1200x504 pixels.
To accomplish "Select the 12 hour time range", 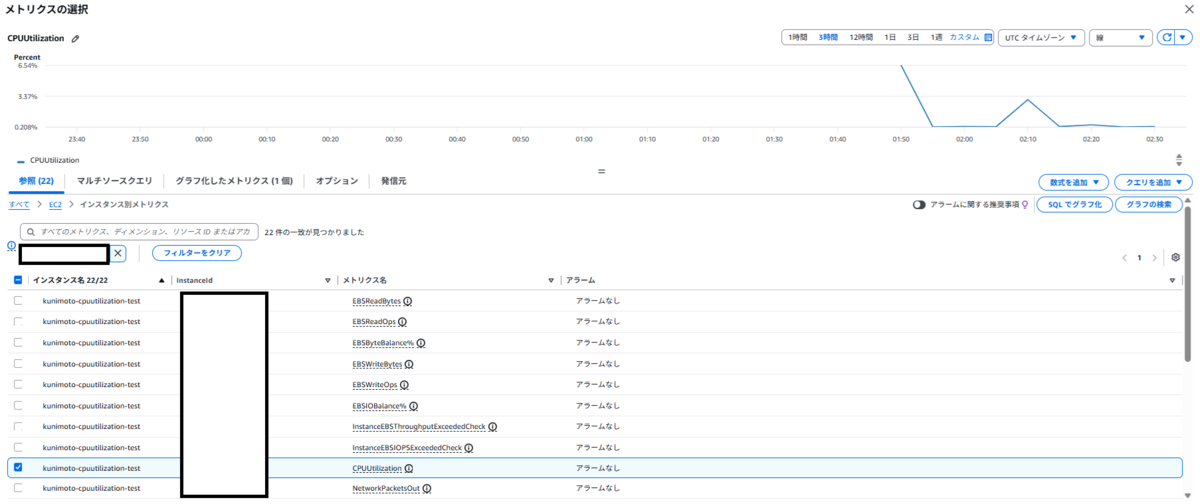I will click(x=861, y=37).
